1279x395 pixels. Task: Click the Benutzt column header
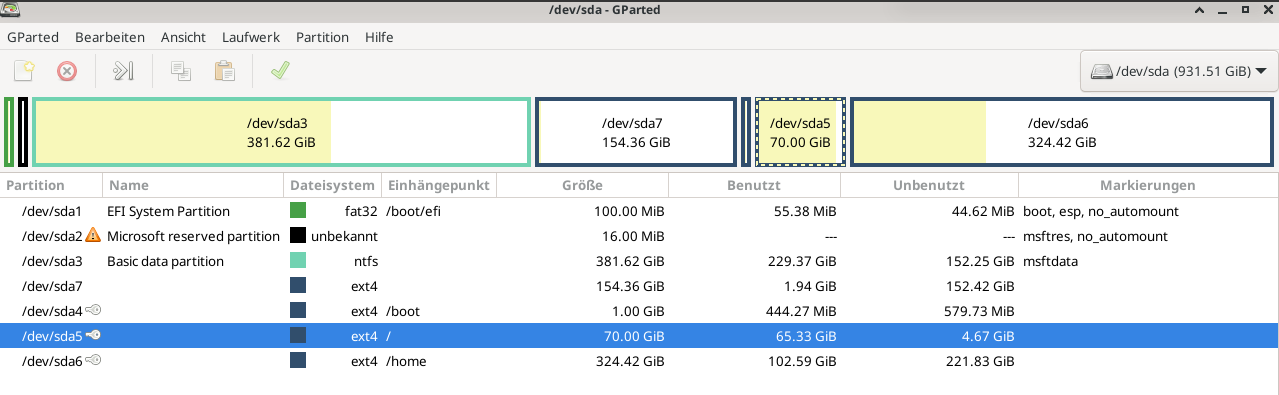755,185
